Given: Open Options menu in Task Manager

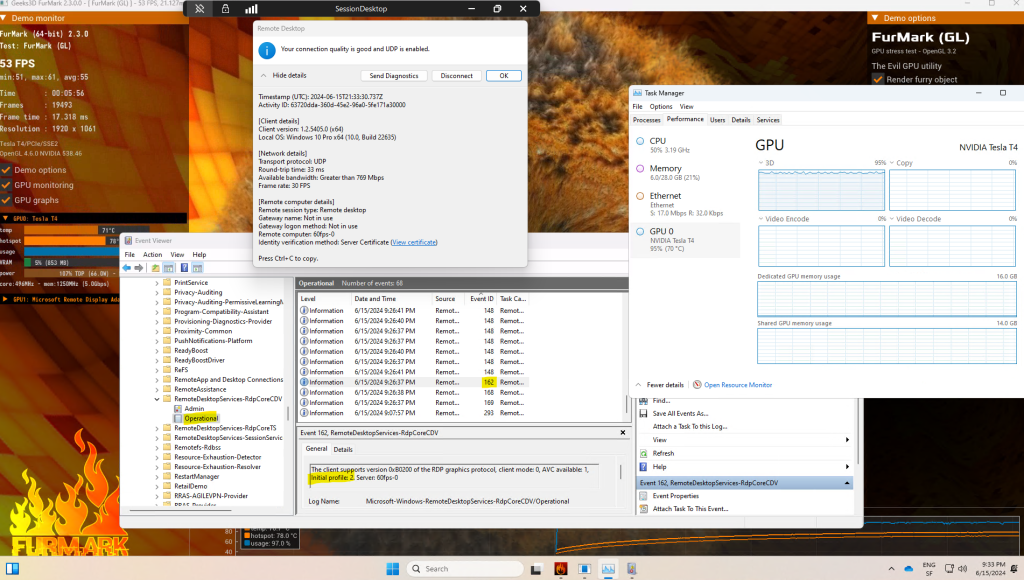Looking at the screenshot, I should 661,106.
